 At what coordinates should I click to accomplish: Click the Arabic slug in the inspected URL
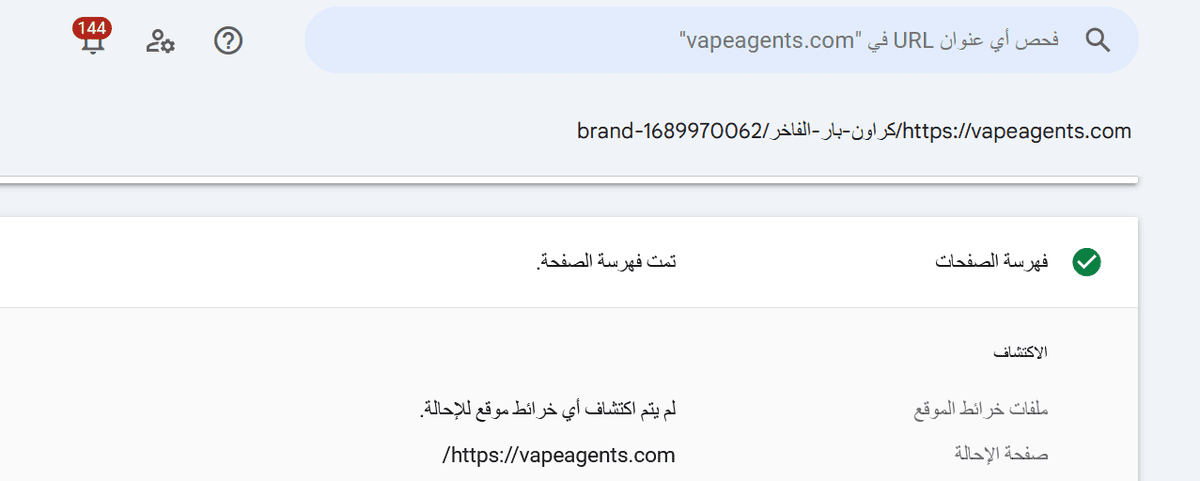coord(832,131)
